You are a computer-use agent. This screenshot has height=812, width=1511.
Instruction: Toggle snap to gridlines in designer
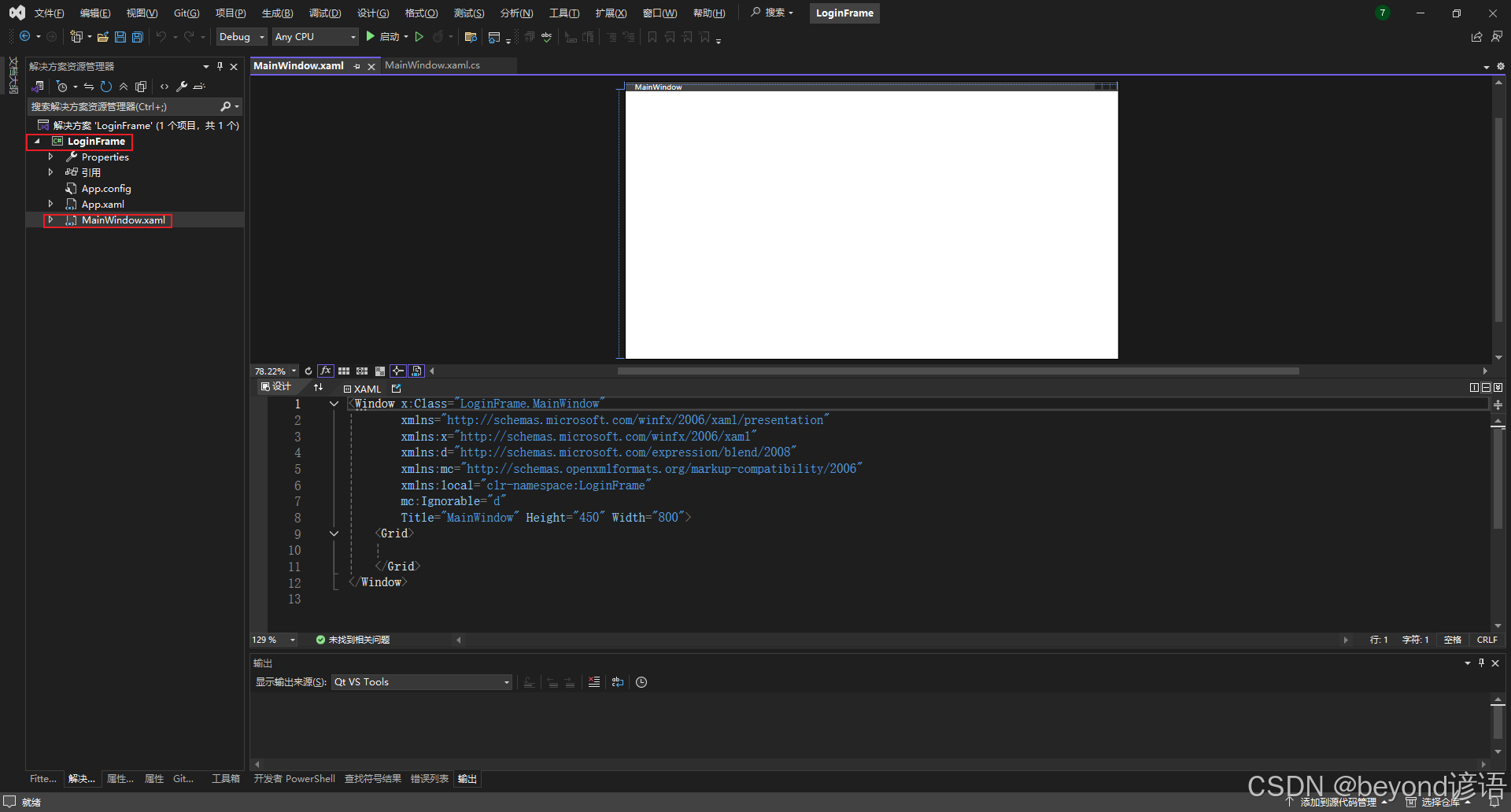[x=362, y=371]
